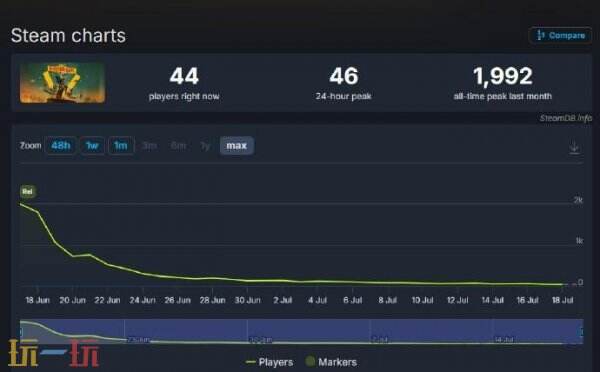Click the 24 Jun axis label

click(142, 300)
